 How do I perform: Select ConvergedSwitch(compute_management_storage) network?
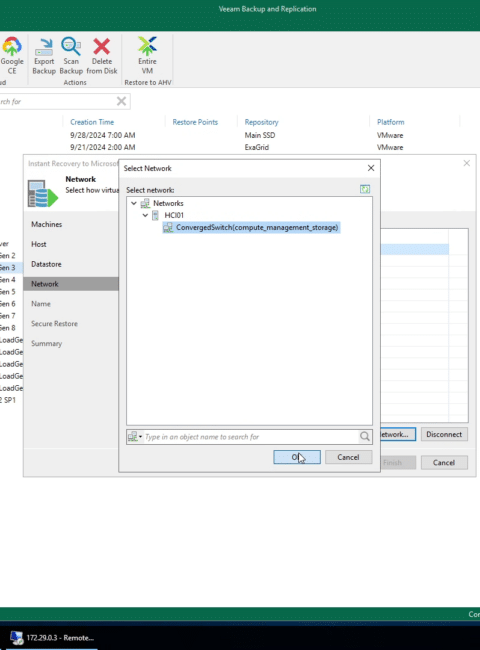point(257,227)
